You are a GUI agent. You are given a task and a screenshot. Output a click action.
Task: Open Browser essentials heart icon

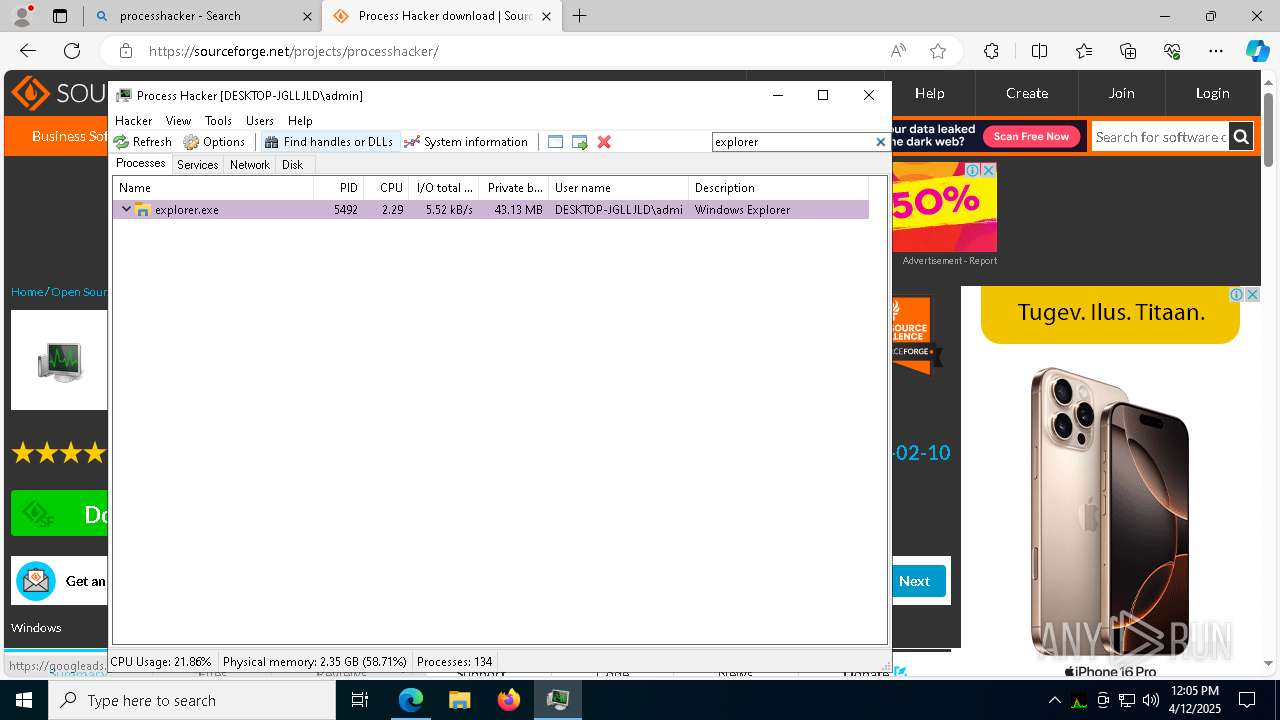(1172, 51)
